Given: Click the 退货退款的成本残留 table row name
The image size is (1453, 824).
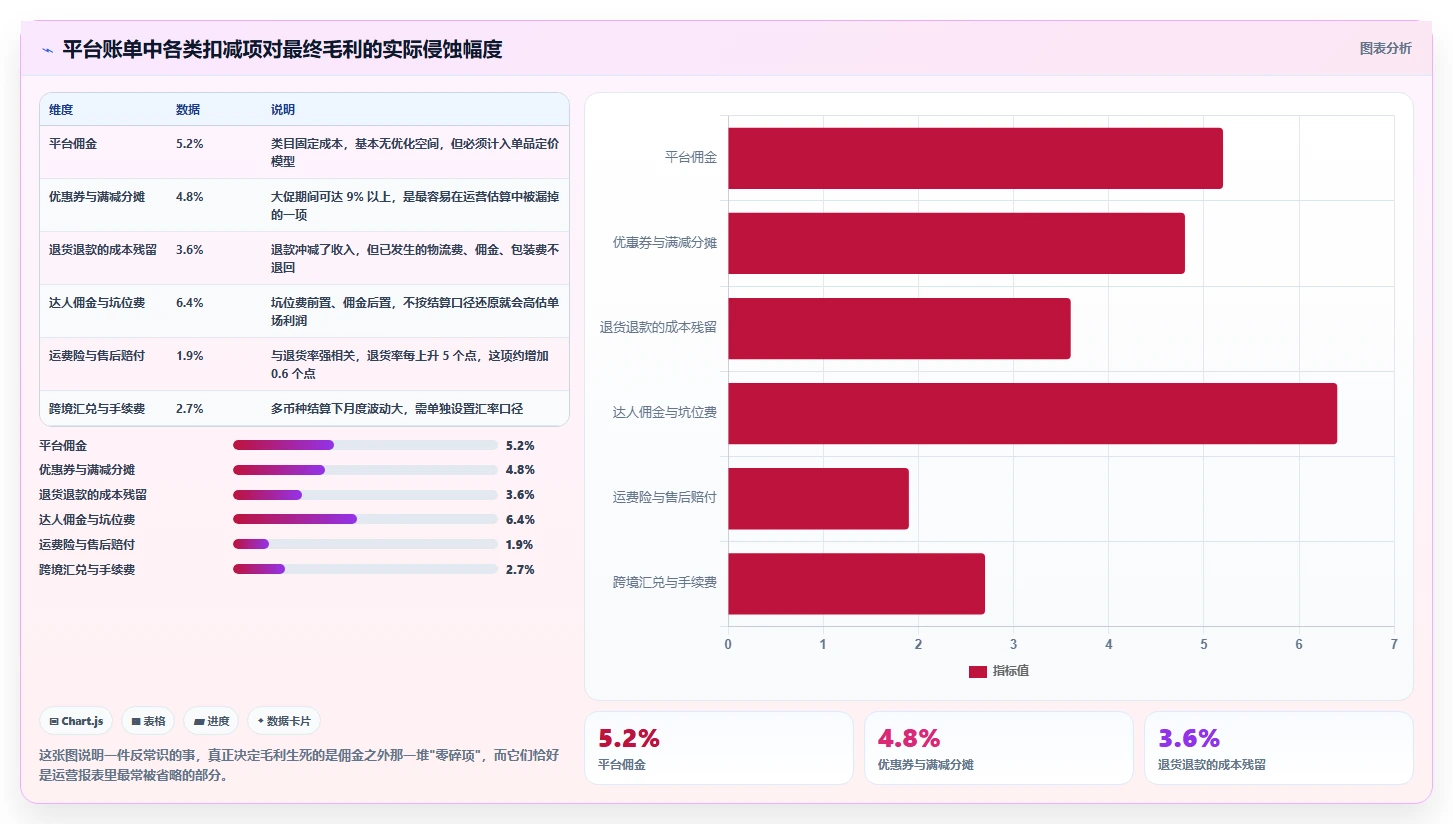Looking at the screenshot, I should (x=103, y=250).
